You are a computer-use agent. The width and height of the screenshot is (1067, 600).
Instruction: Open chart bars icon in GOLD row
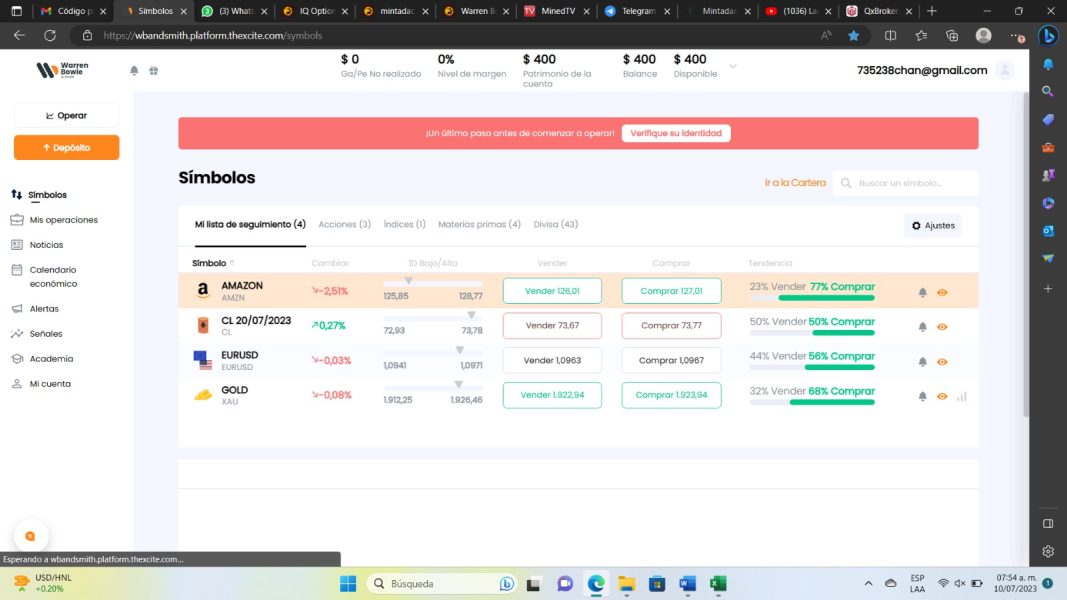(x=962, y=396)
